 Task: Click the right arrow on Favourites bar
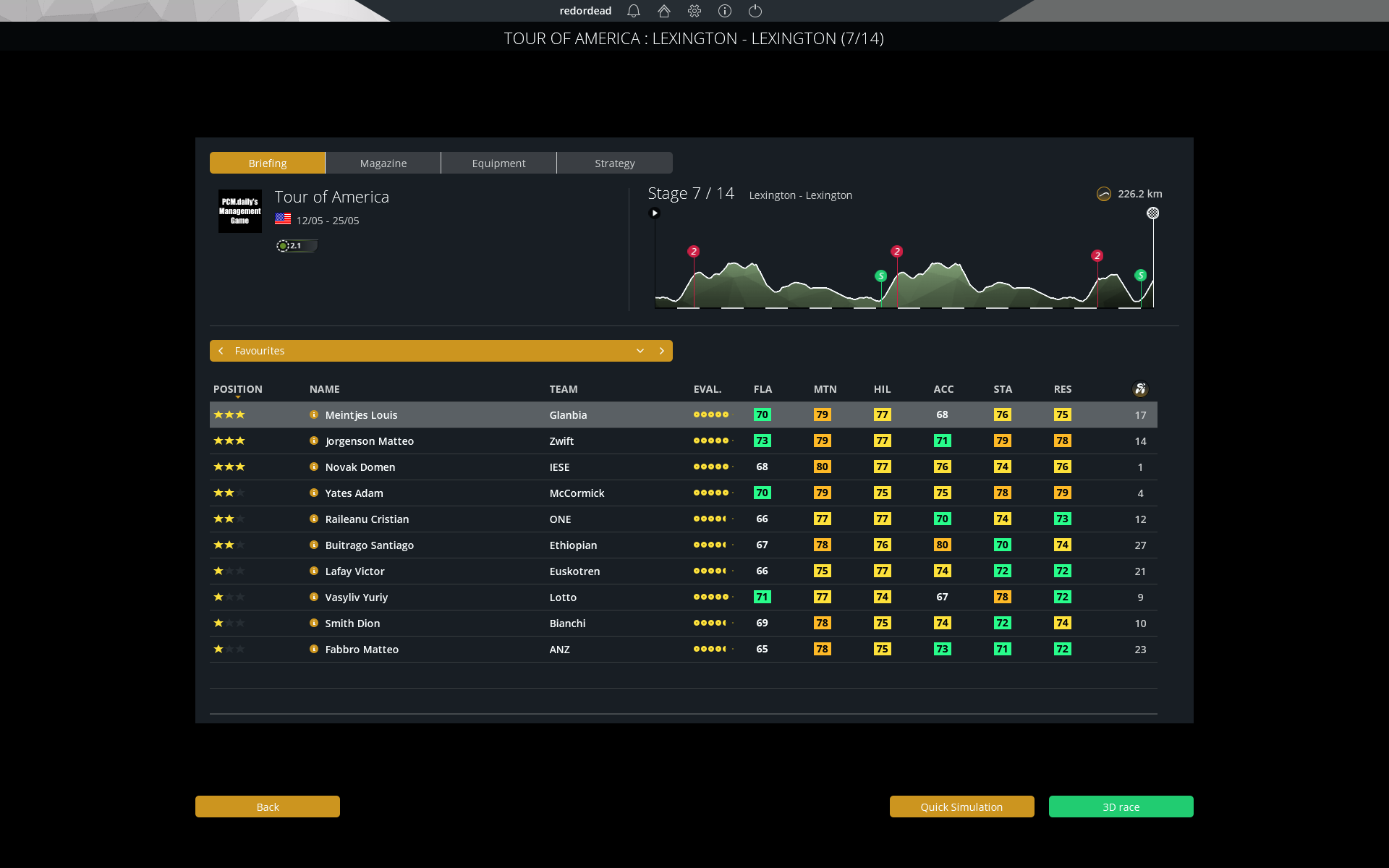661,351
